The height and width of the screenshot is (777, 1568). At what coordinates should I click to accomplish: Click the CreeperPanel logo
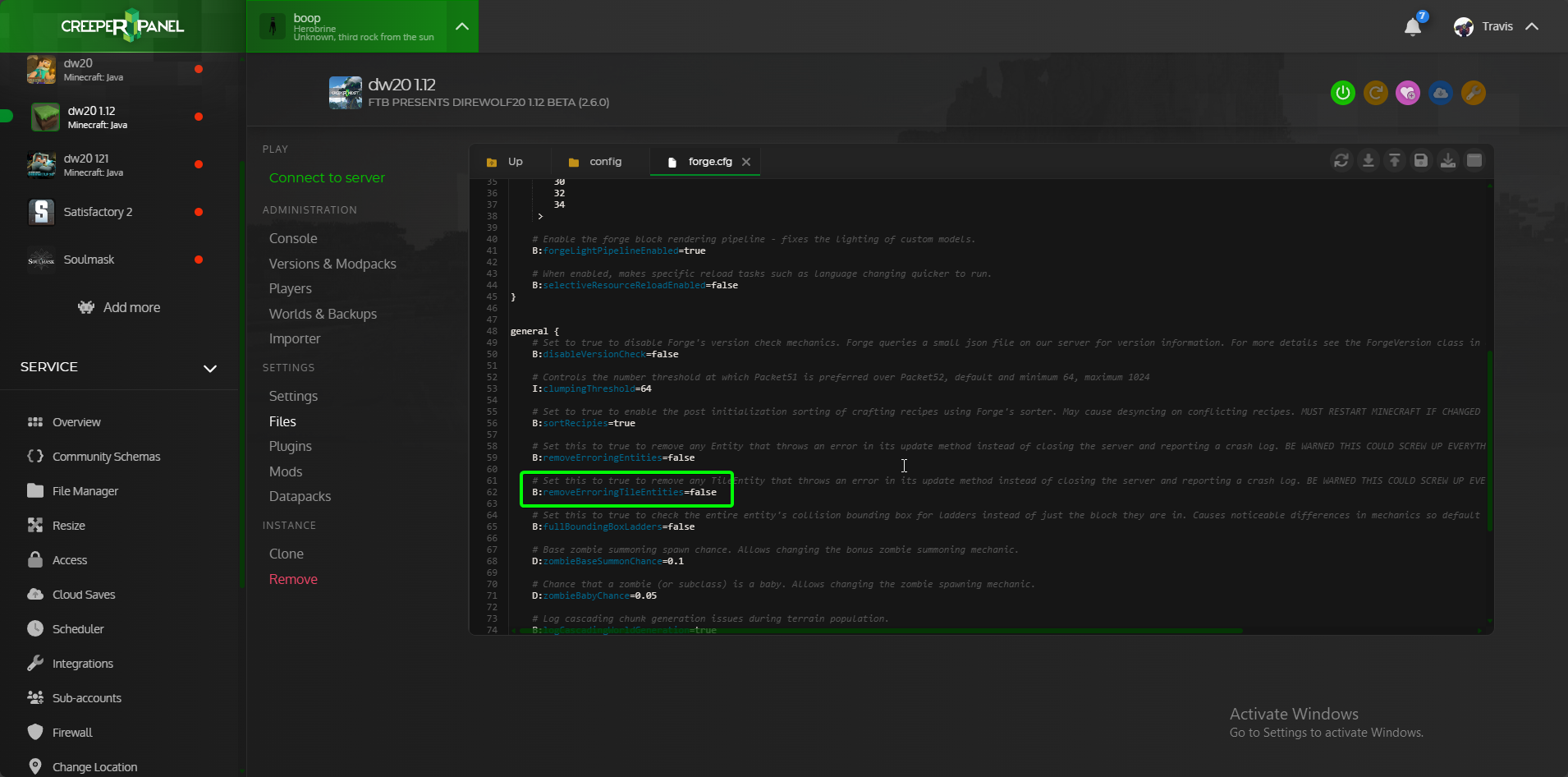tap(122, 26)
